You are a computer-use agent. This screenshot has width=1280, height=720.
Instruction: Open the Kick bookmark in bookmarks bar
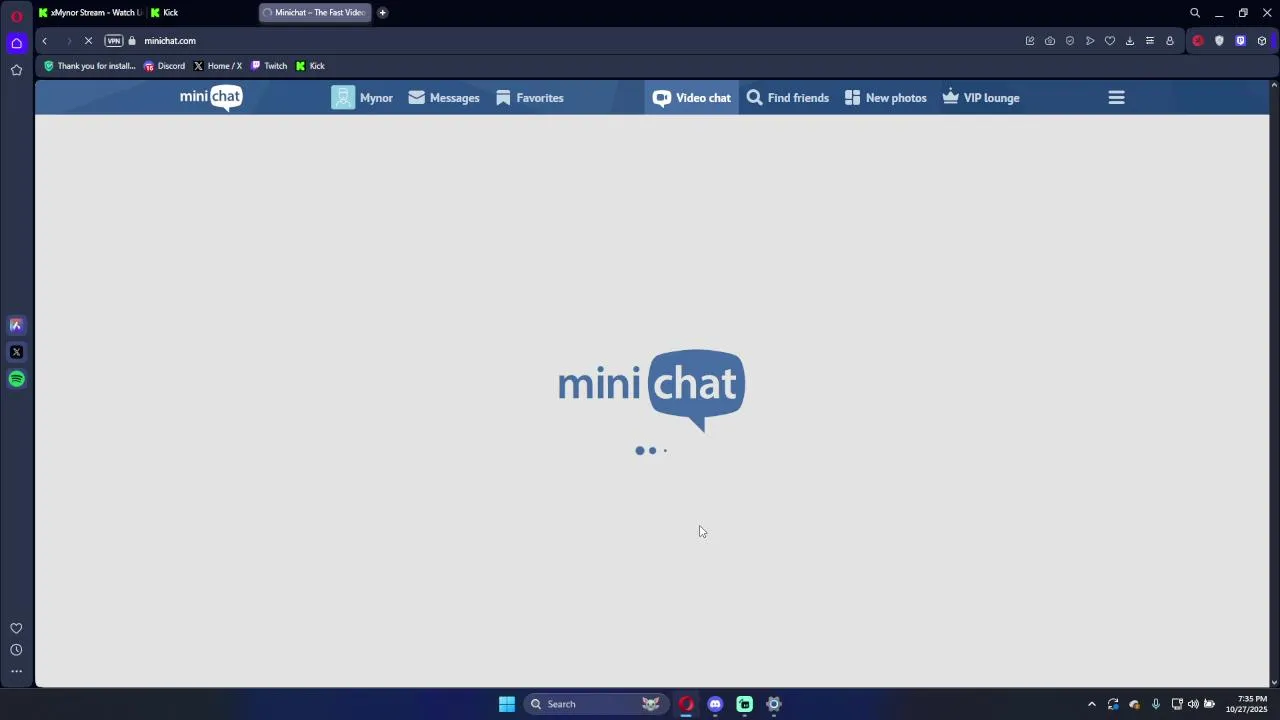(310, 66)
